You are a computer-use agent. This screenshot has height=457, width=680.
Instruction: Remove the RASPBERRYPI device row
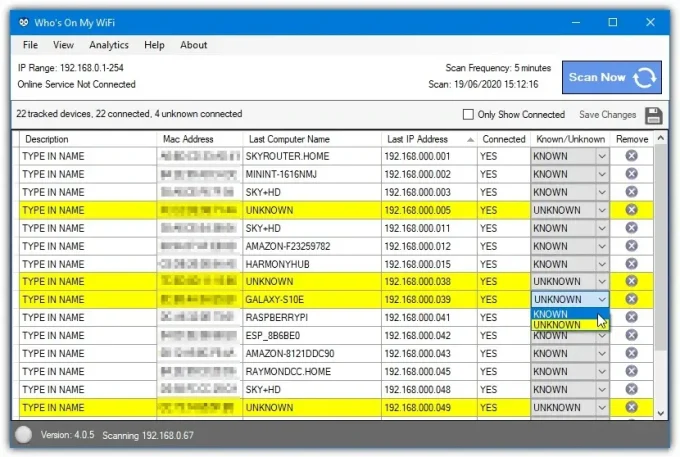coord(631,318)
